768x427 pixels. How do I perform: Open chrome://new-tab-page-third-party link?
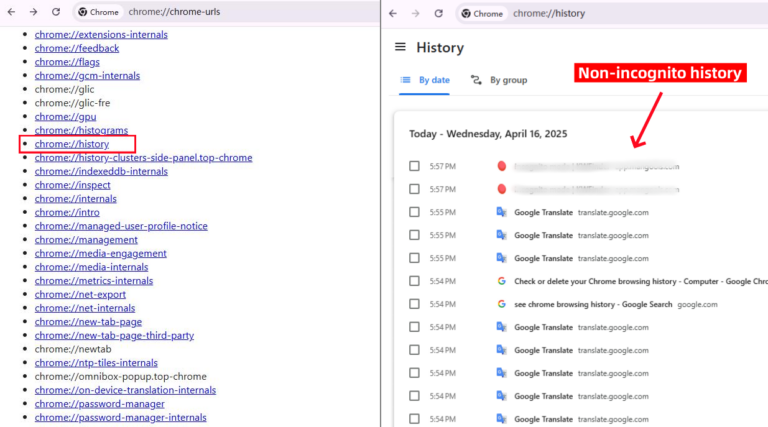(x=114, y=336)
